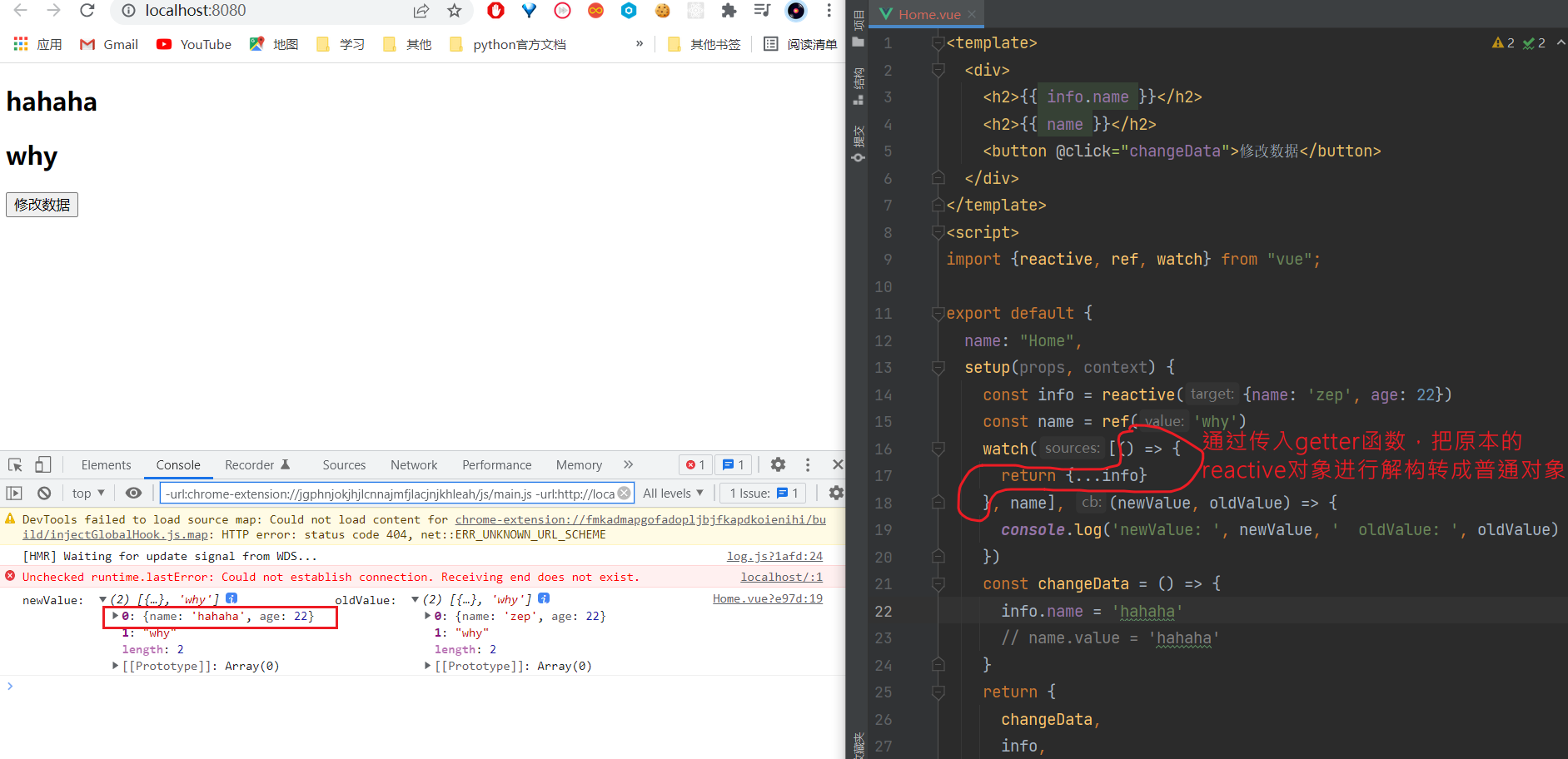Clear the console with the ban icon
The width and height of the screenshot is (1568, 759).
44,493
